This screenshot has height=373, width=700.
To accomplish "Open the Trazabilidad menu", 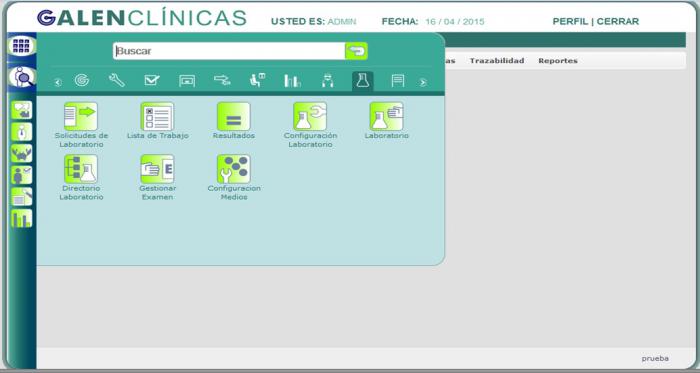I will [x=497, y=61].
